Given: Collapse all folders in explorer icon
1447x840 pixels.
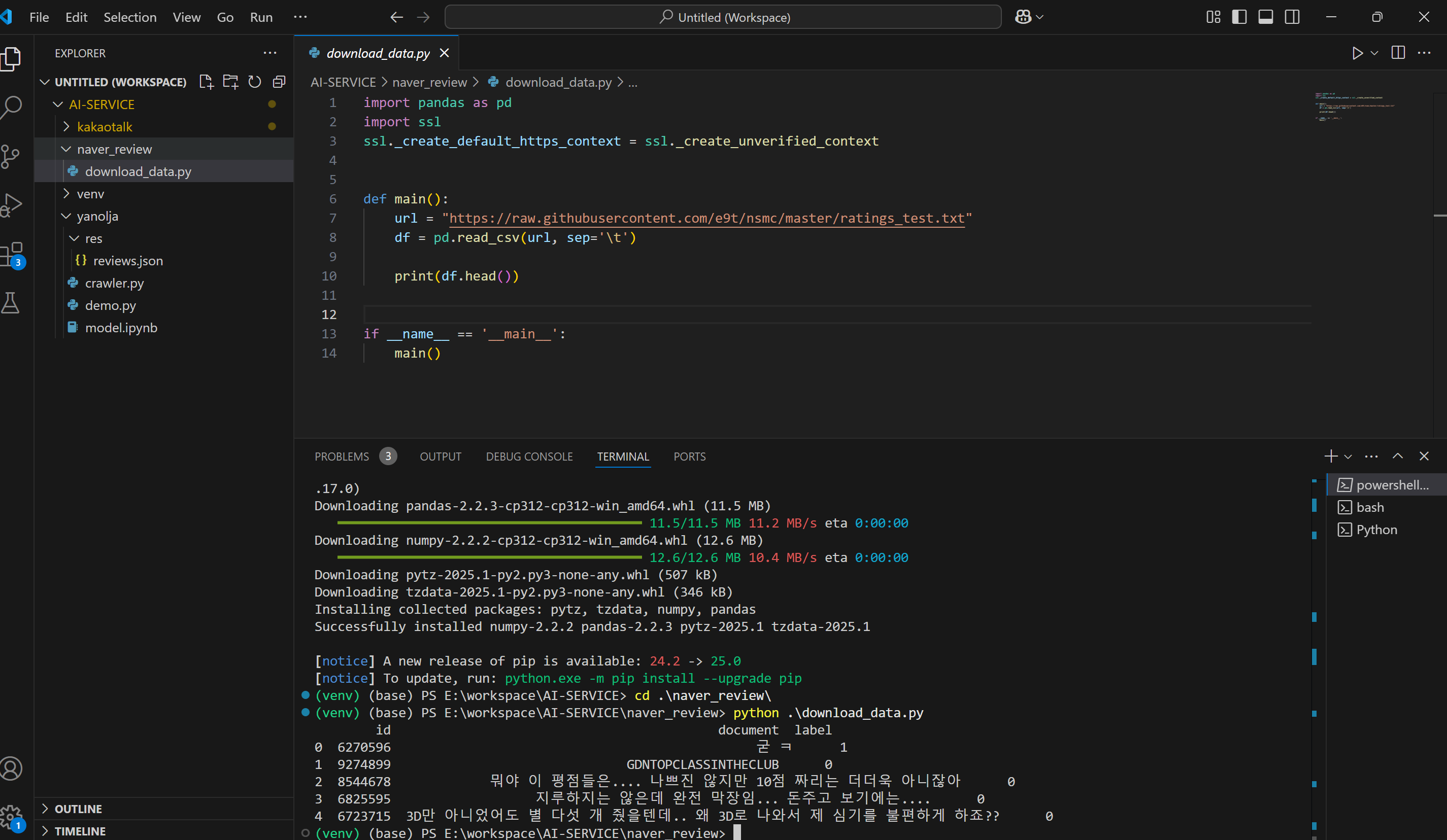Looking at the screenshot, I should coord(279,82).
